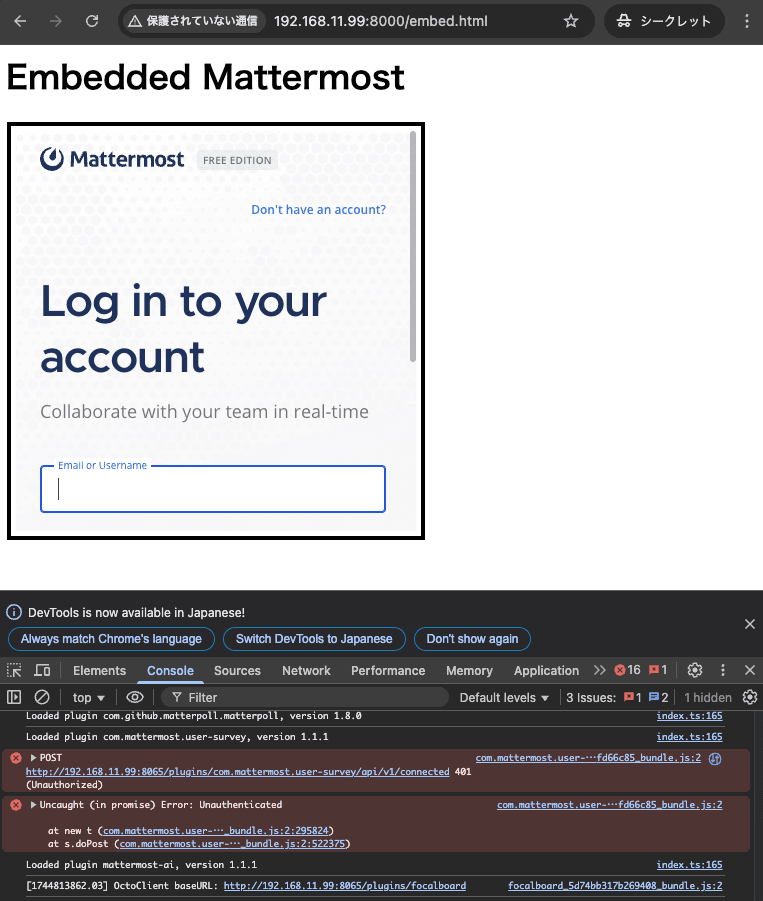Screen dimensions: 763x901
Task: Click the address bar URL
Action: coord(380,21)
